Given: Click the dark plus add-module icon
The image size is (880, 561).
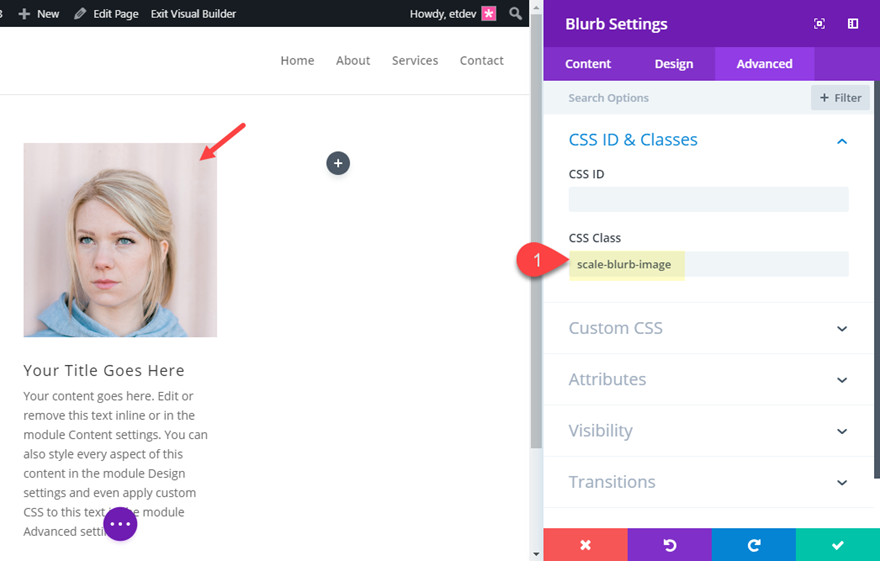Looking at the screenshot, I should click(338, 163).
